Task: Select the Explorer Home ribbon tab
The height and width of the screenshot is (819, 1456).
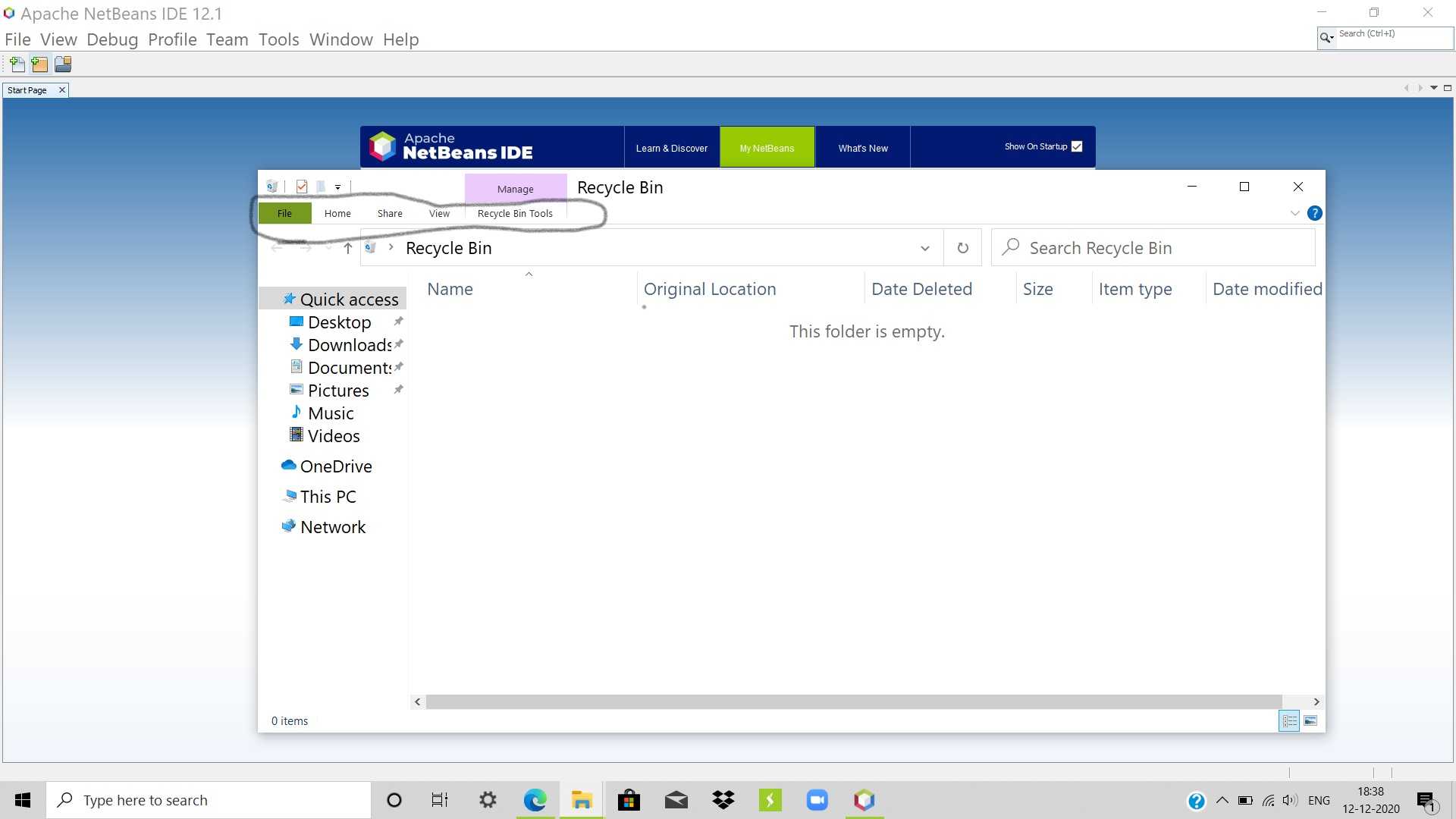Action: pyautogui.click(x=337, y=213)
